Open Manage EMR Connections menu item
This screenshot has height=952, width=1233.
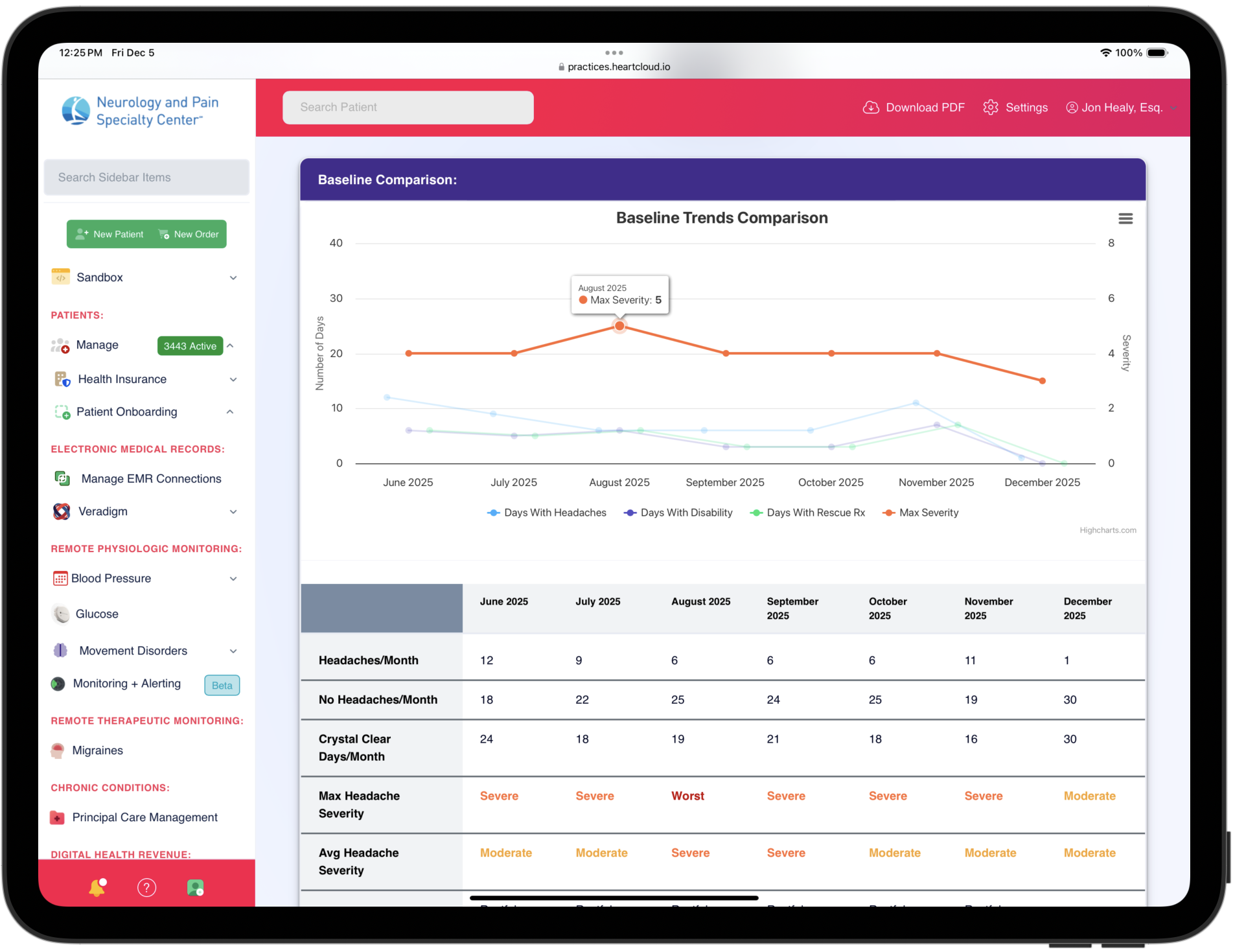(151, 479)
